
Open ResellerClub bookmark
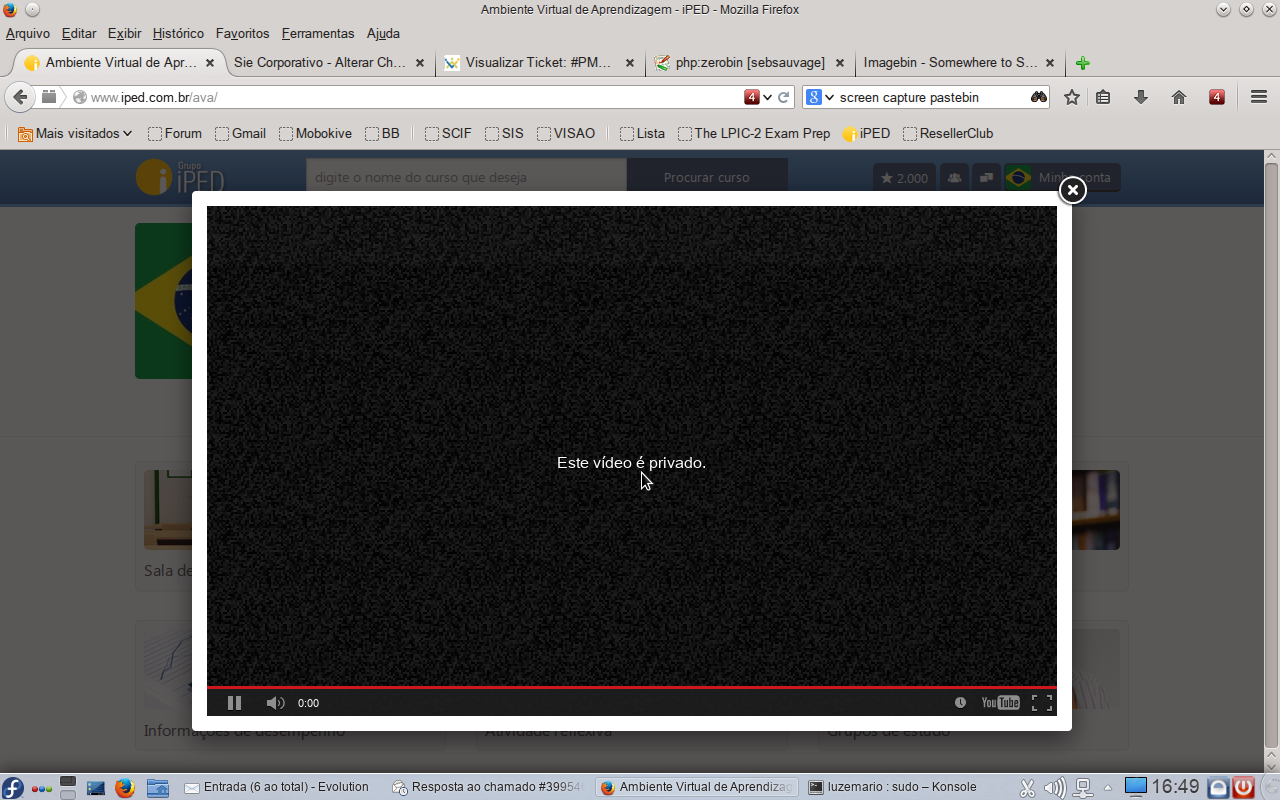pos(948,133)
